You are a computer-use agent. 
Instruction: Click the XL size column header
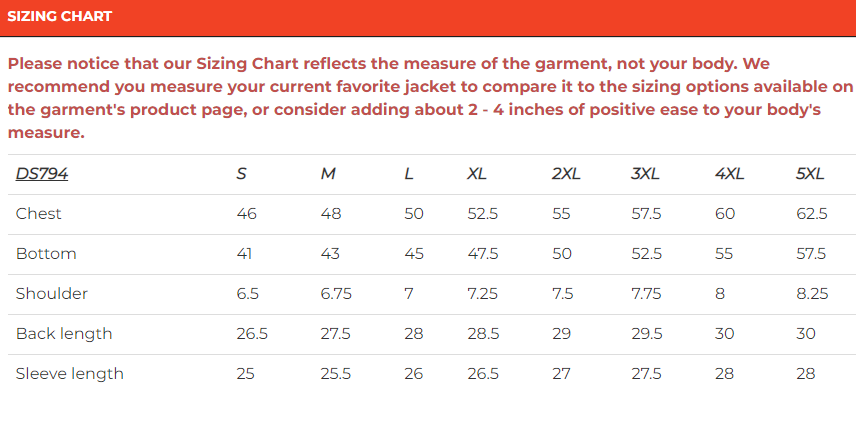point(477,174)
